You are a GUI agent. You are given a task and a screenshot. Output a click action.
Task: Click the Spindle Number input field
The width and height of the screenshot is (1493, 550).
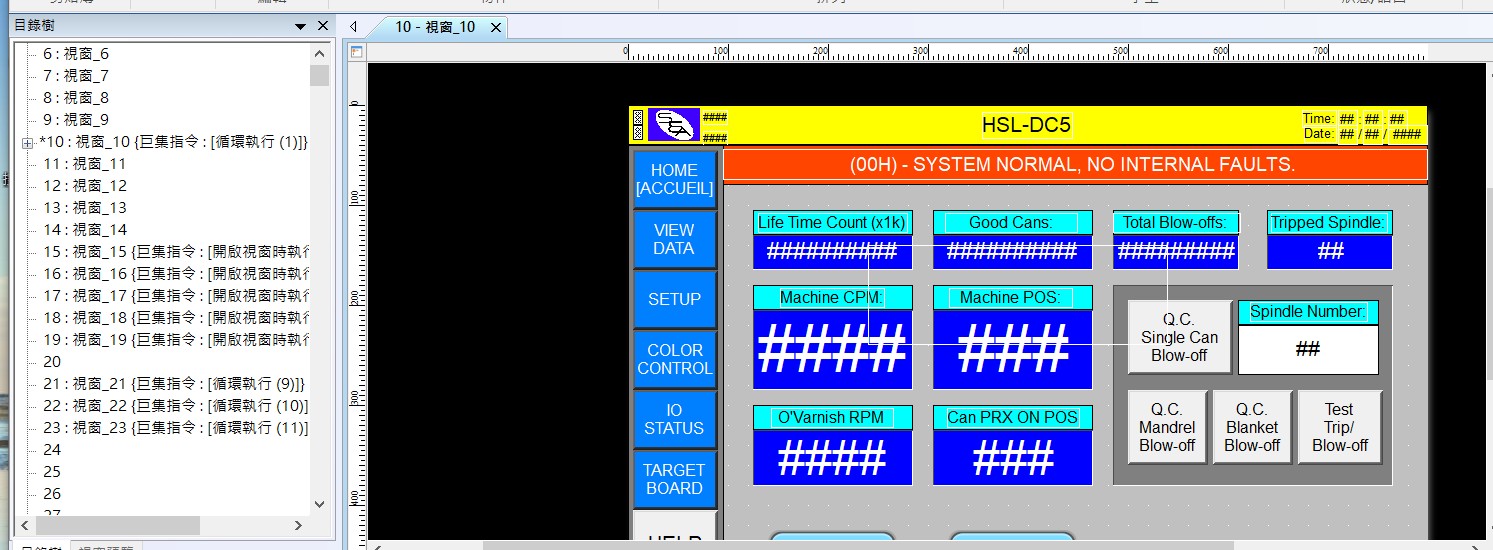coord(1307,349)
